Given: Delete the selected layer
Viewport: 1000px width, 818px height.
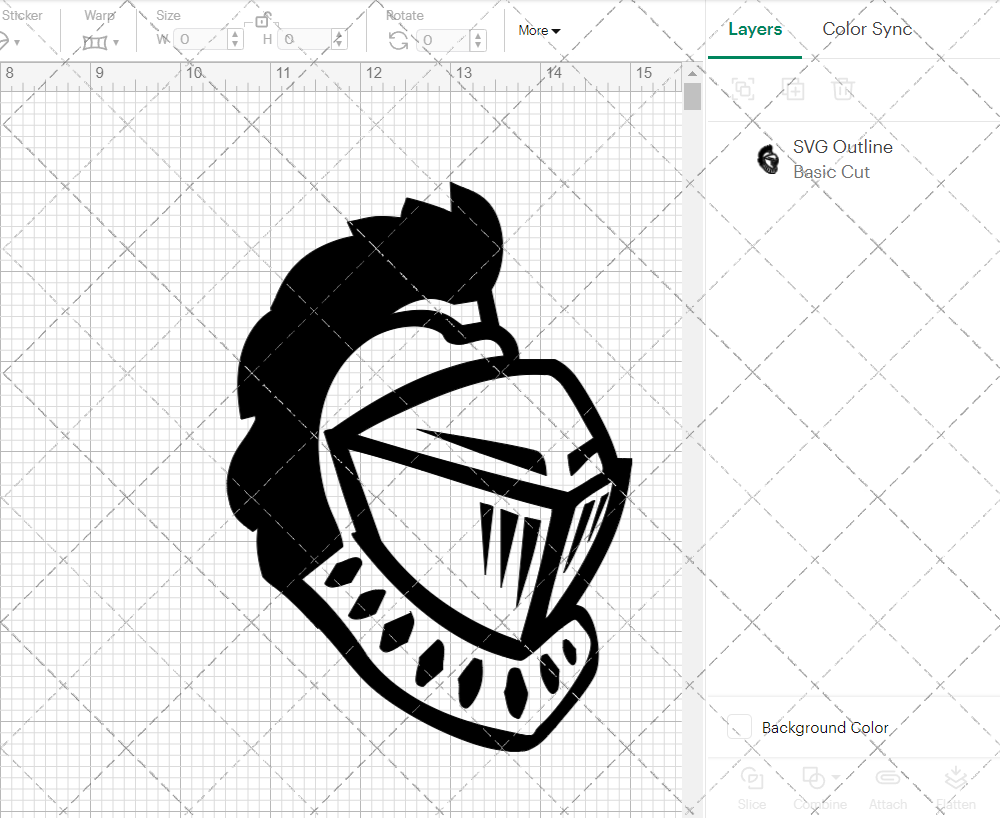Looking at the screenshot, I should (x=843, y=90).
